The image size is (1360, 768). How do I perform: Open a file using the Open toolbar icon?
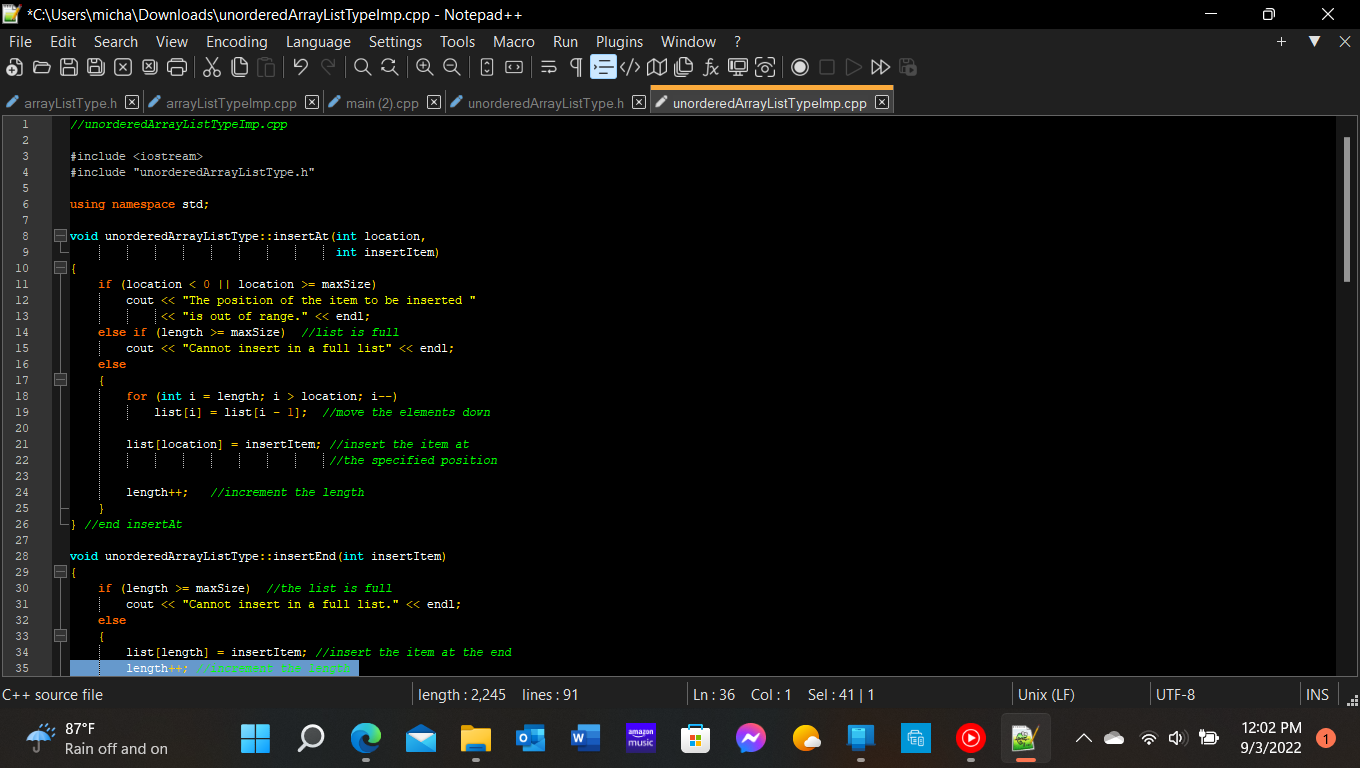coord(41,67)
